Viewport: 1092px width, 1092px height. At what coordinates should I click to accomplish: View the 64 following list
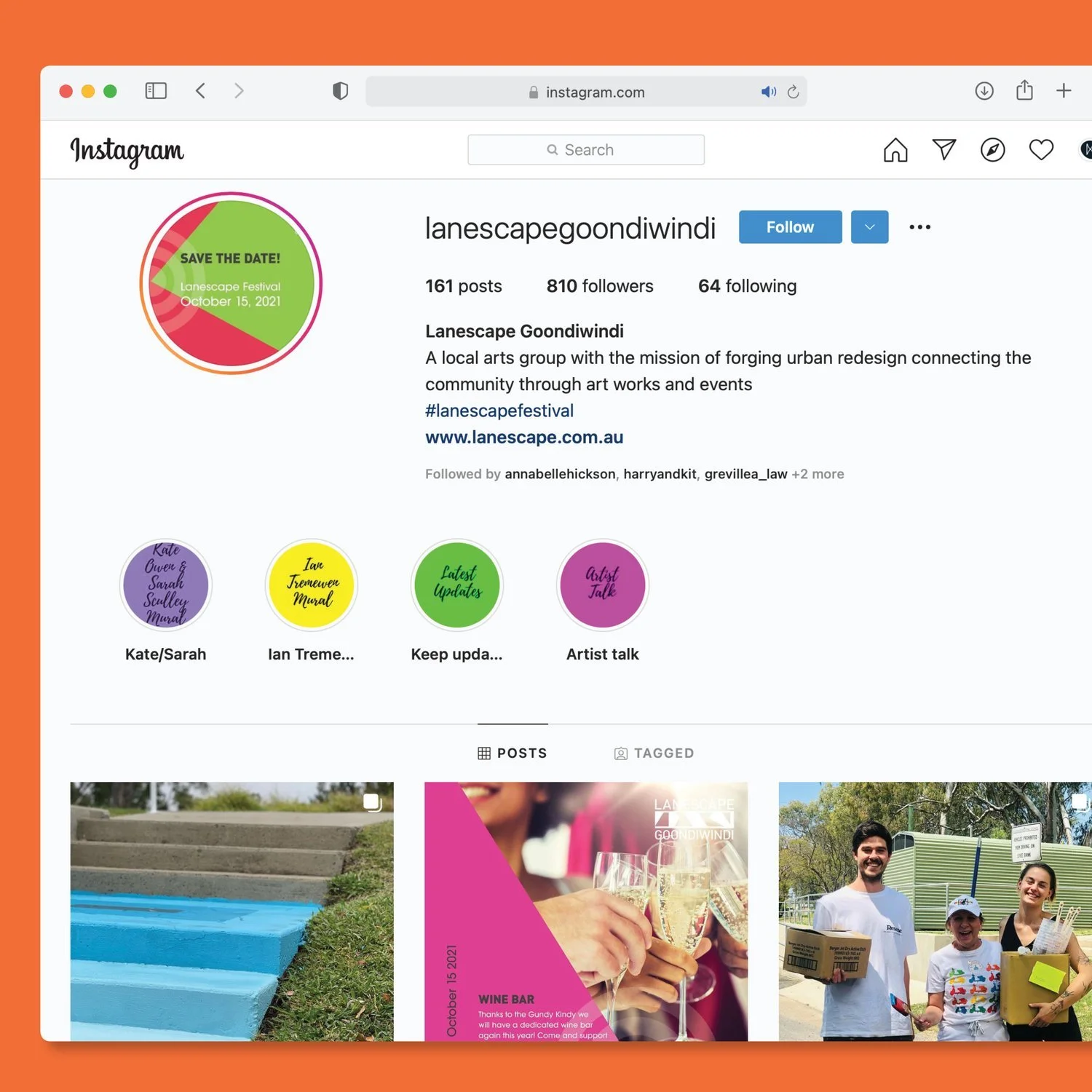tap(747, 286)
